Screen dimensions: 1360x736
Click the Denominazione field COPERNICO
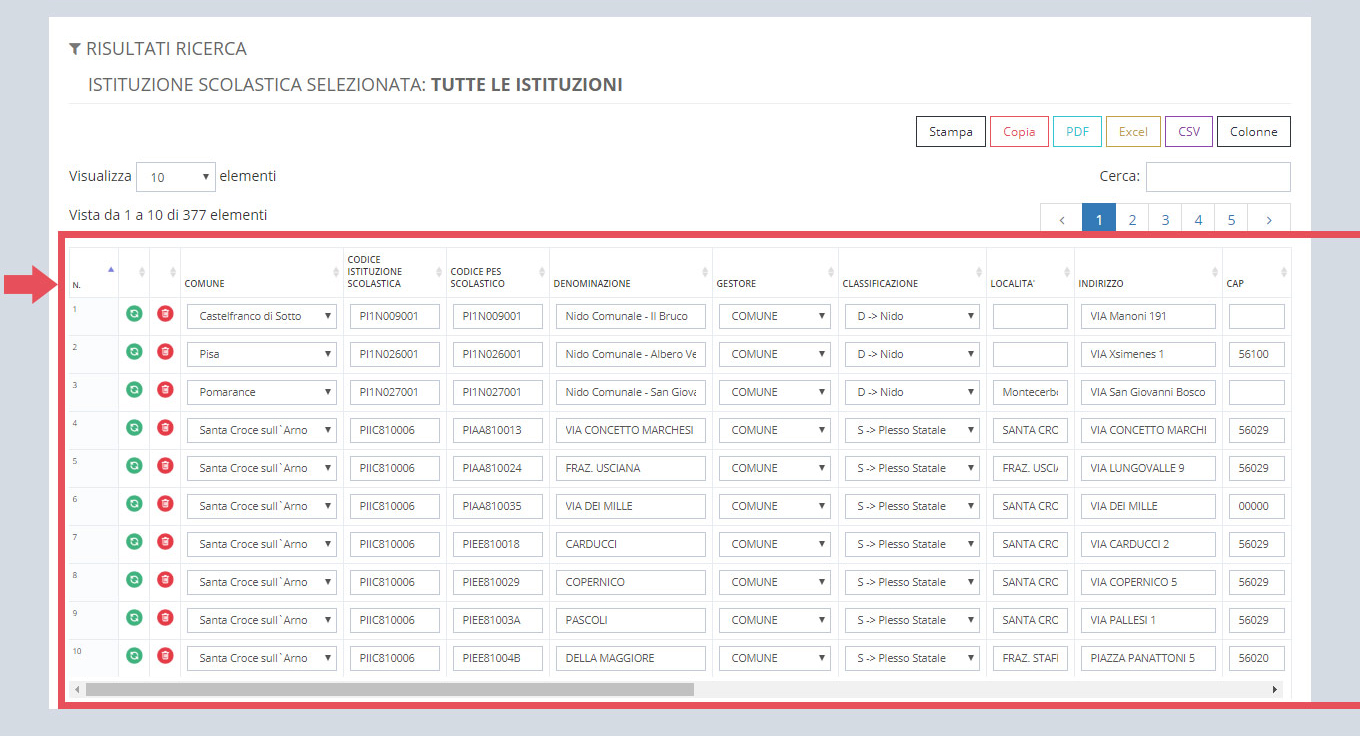pyautogui.click(x=631, y=582)
